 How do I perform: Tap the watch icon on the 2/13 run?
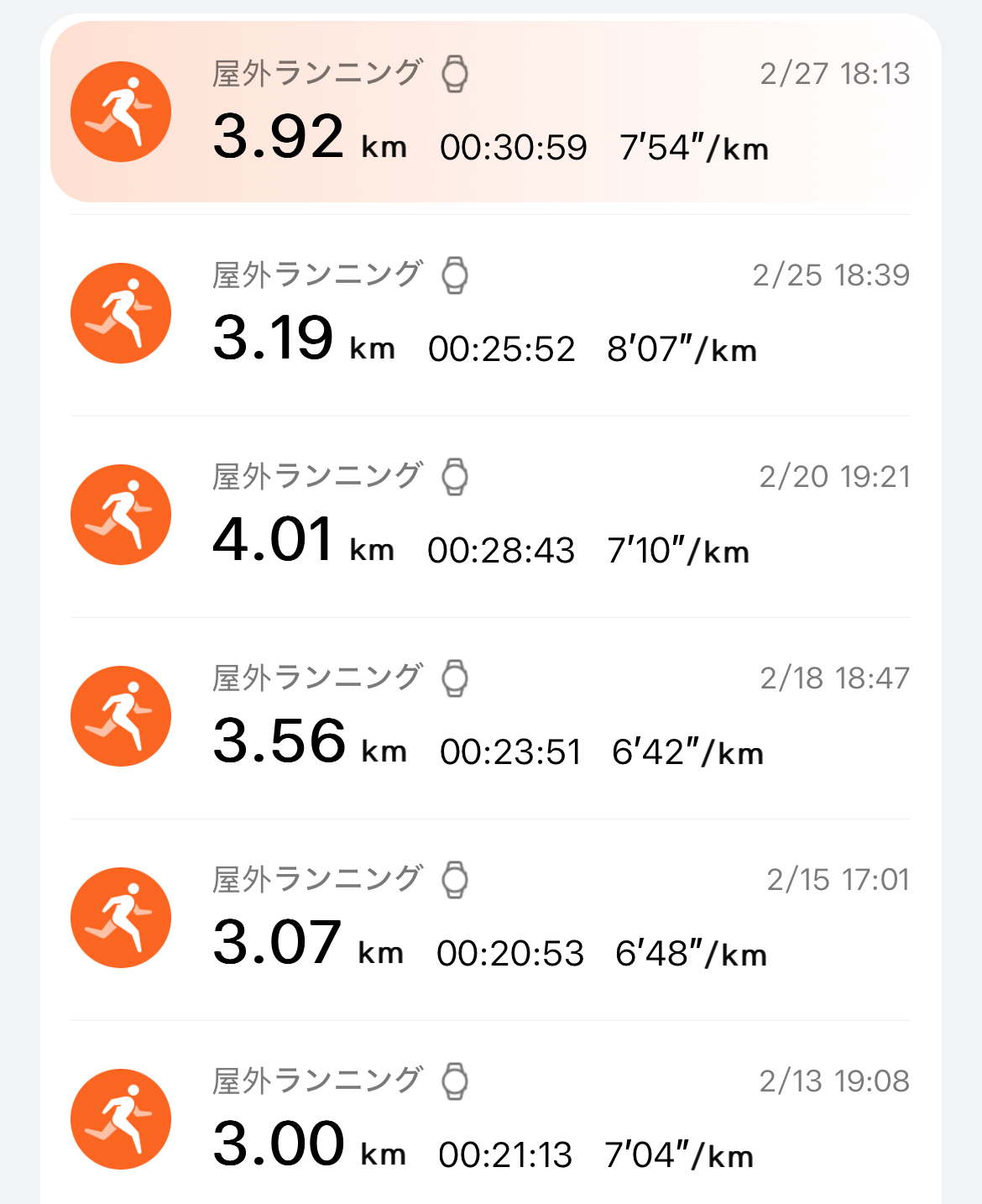pos(455,1081)
